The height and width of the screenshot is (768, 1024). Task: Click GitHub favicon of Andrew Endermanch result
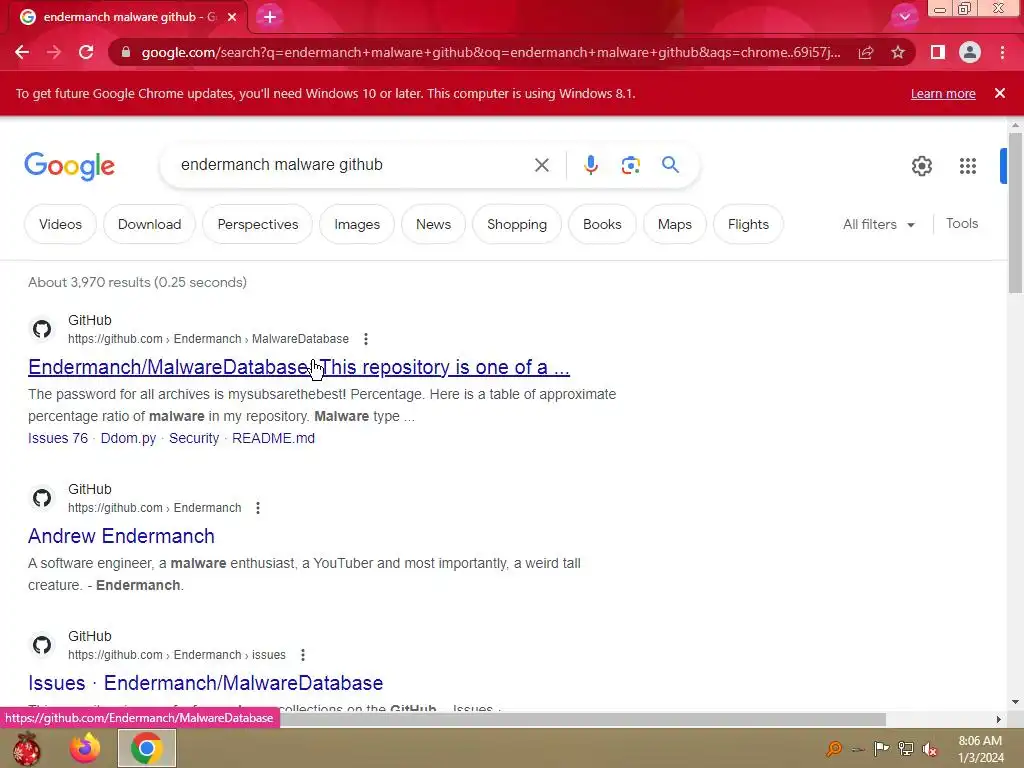pos(42,498)
